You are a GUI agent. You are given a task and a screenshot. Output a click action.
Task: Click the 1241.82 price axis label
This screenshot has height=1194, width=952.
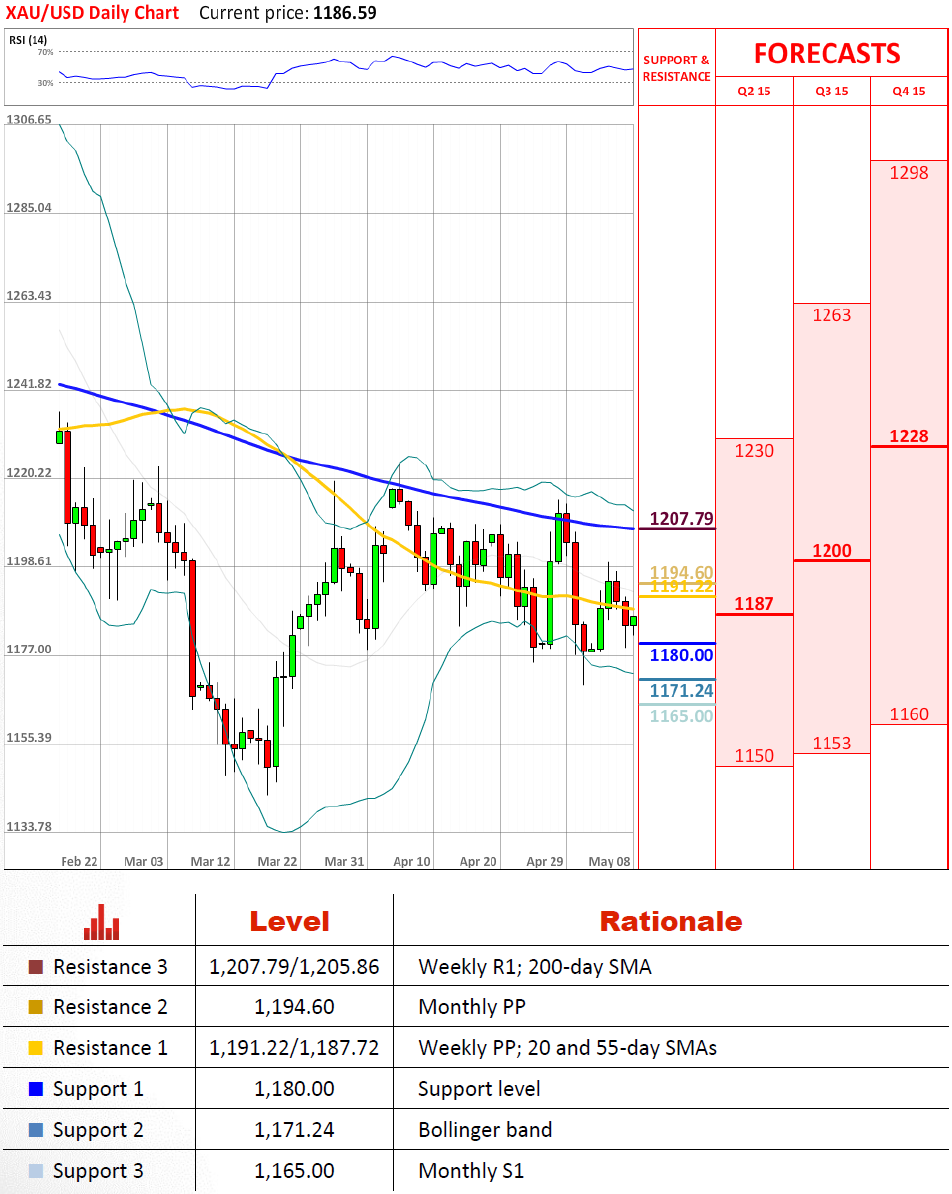pyautogui.click(x=29, y=384)
